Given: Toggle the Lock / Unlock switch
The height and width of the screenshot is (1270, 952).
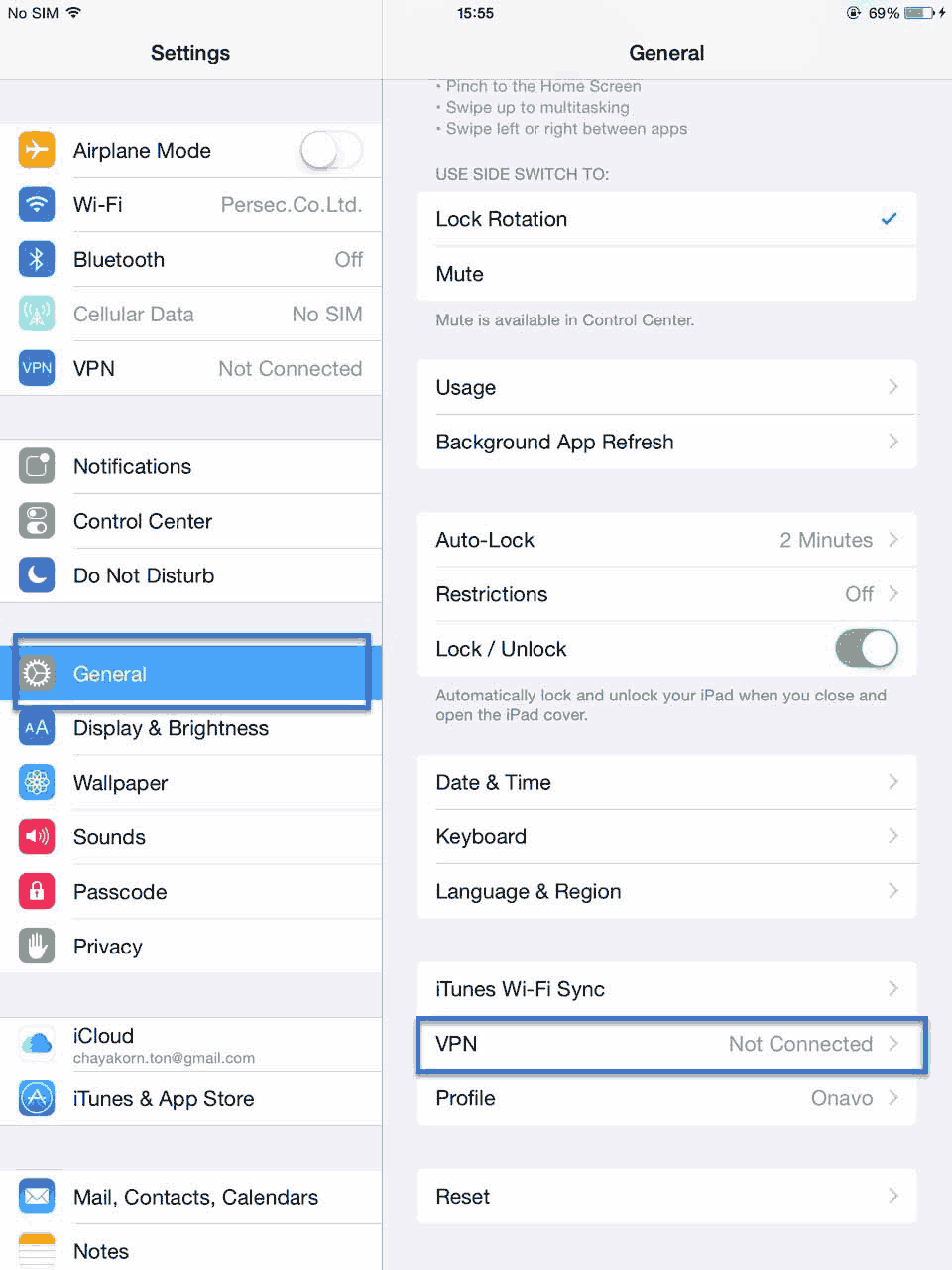Looking at the screenshot, I should click(867, 649).
